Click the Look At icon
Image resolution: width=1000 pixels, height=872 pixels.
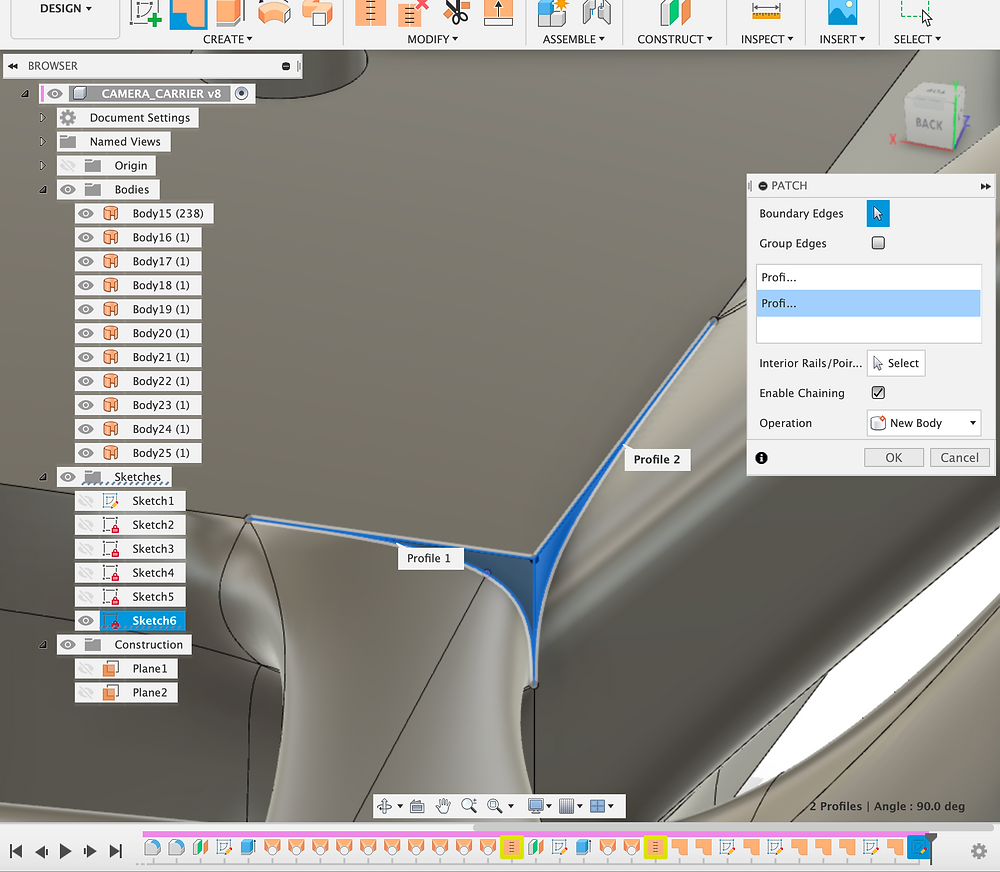pyautogui.click(x=417, y=806)
